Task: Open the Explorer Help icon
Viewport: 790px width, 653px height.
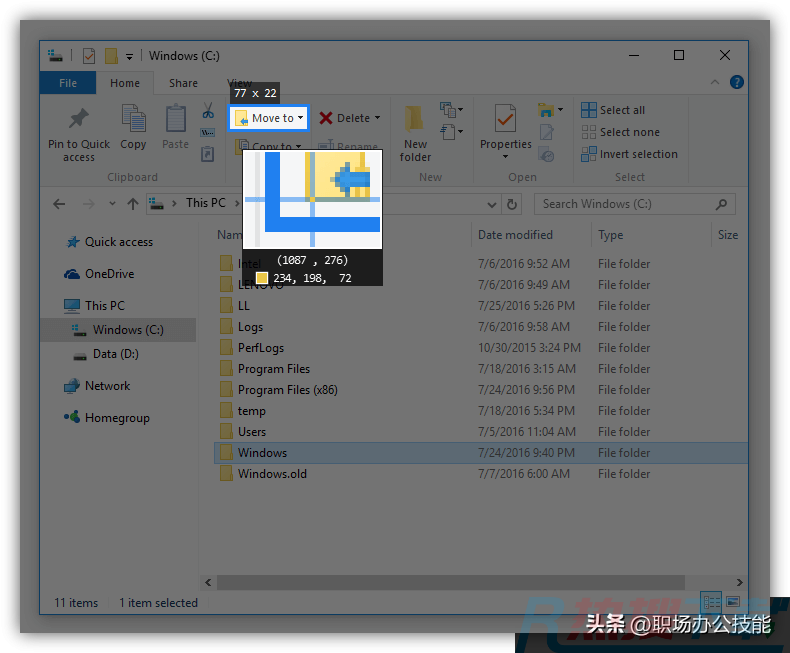Action: (x=737, y=82)
